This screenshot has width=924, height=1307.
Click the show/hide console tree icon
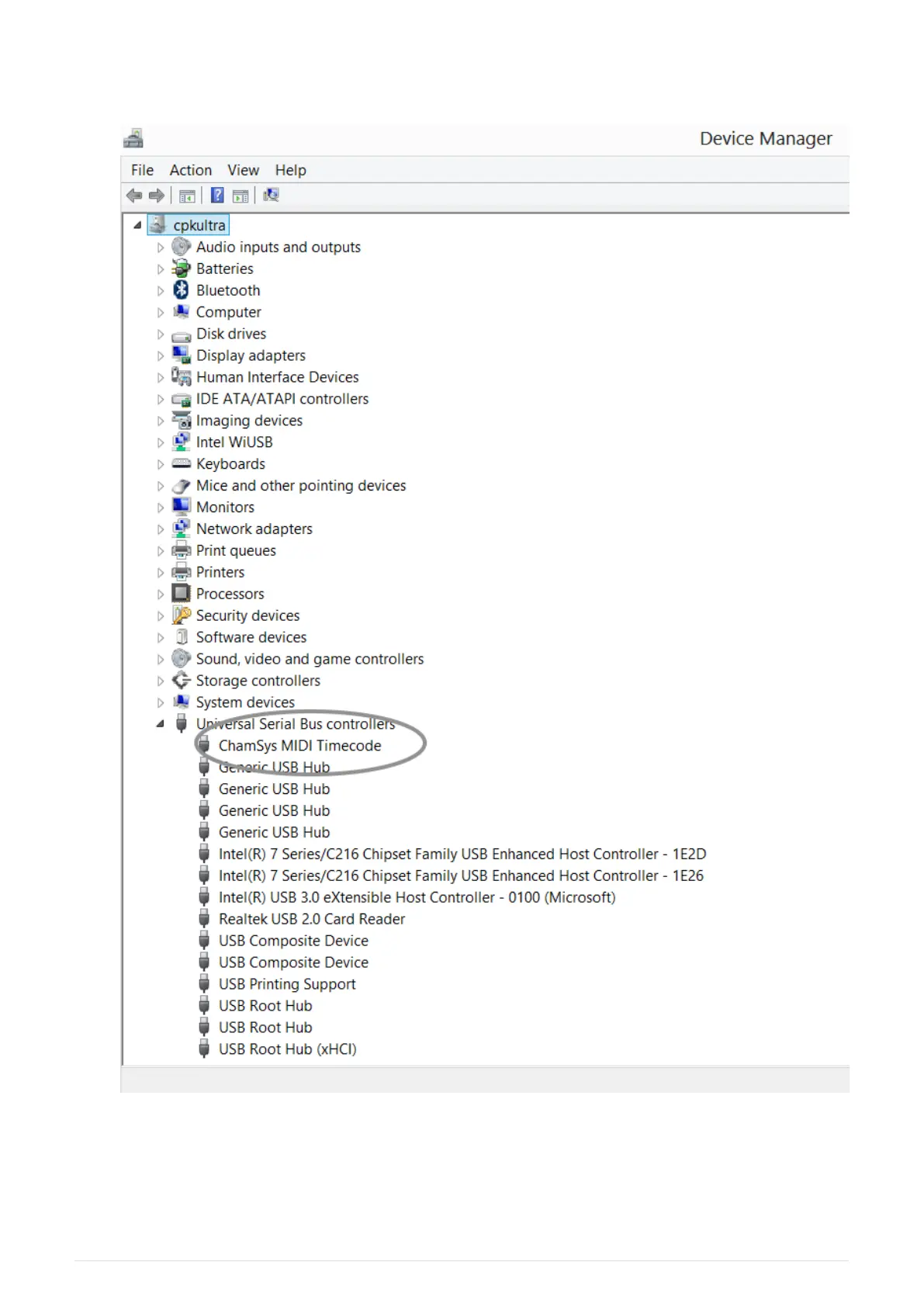coord(187,196)
